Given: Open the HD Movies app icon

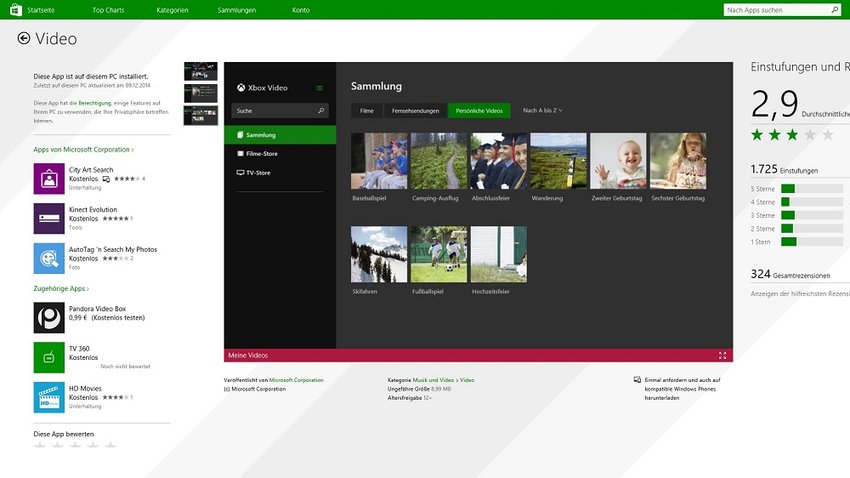Looking at the screenshot, I should 49,397.
